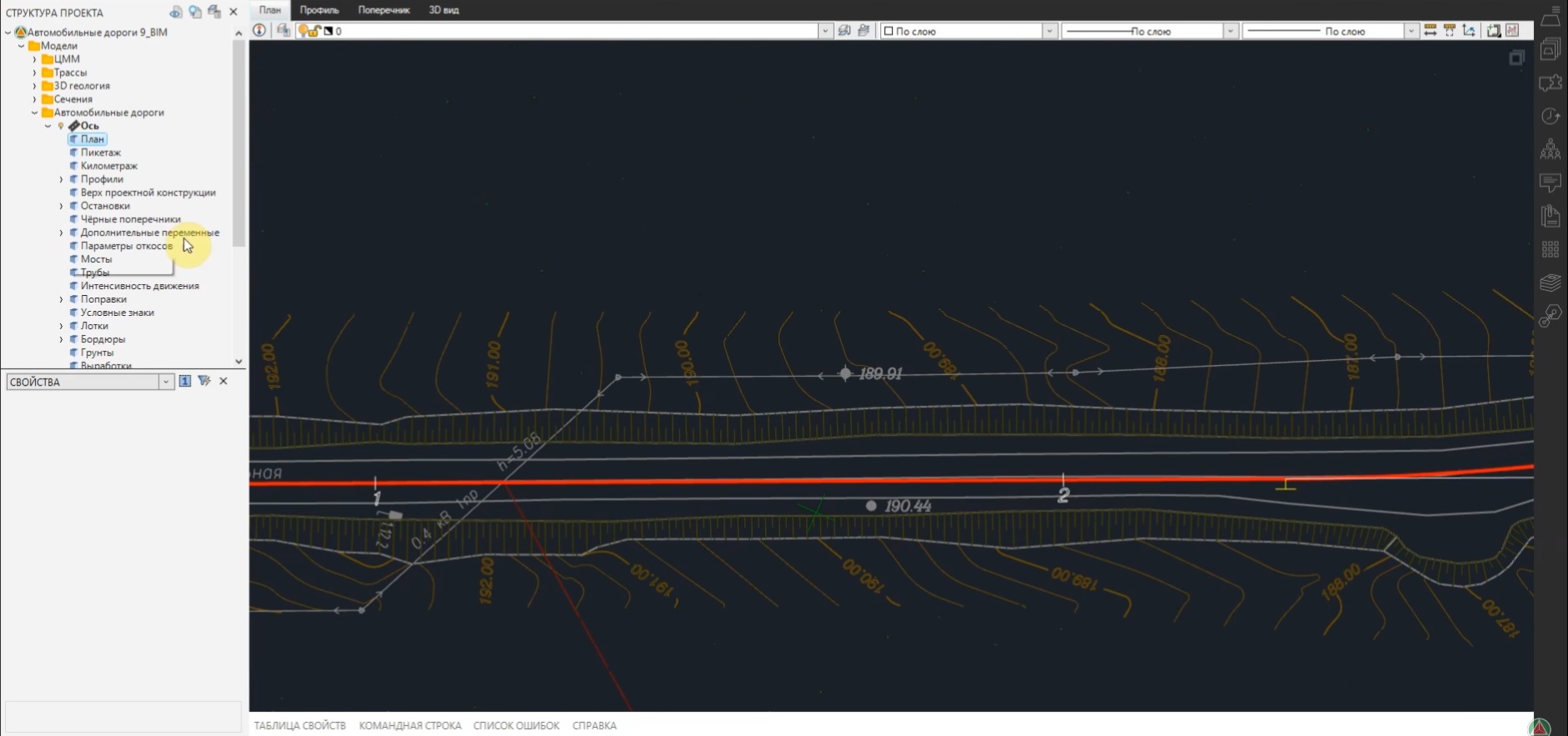This screenshot has height=736, width=1568.
Task: Toggle the lock icon of layer 0
Action: (x=316, y=31)
